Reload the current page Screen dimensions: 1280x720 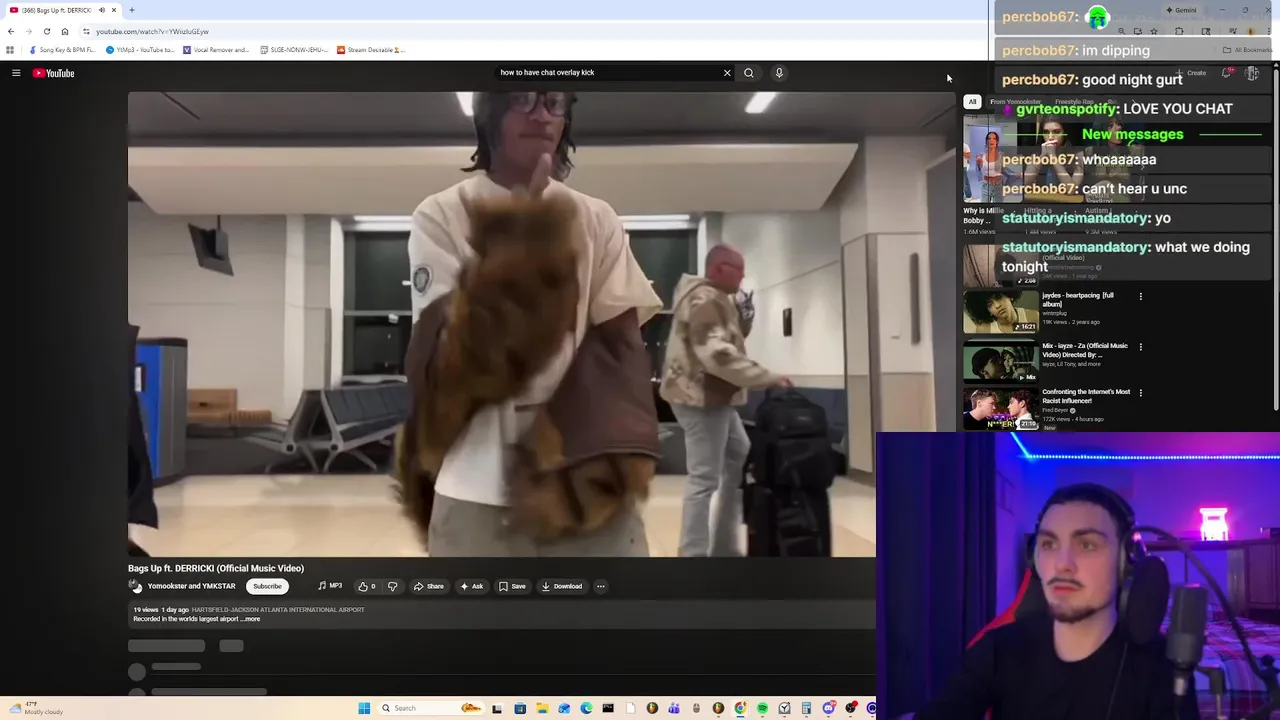click(x=46, y=31)
